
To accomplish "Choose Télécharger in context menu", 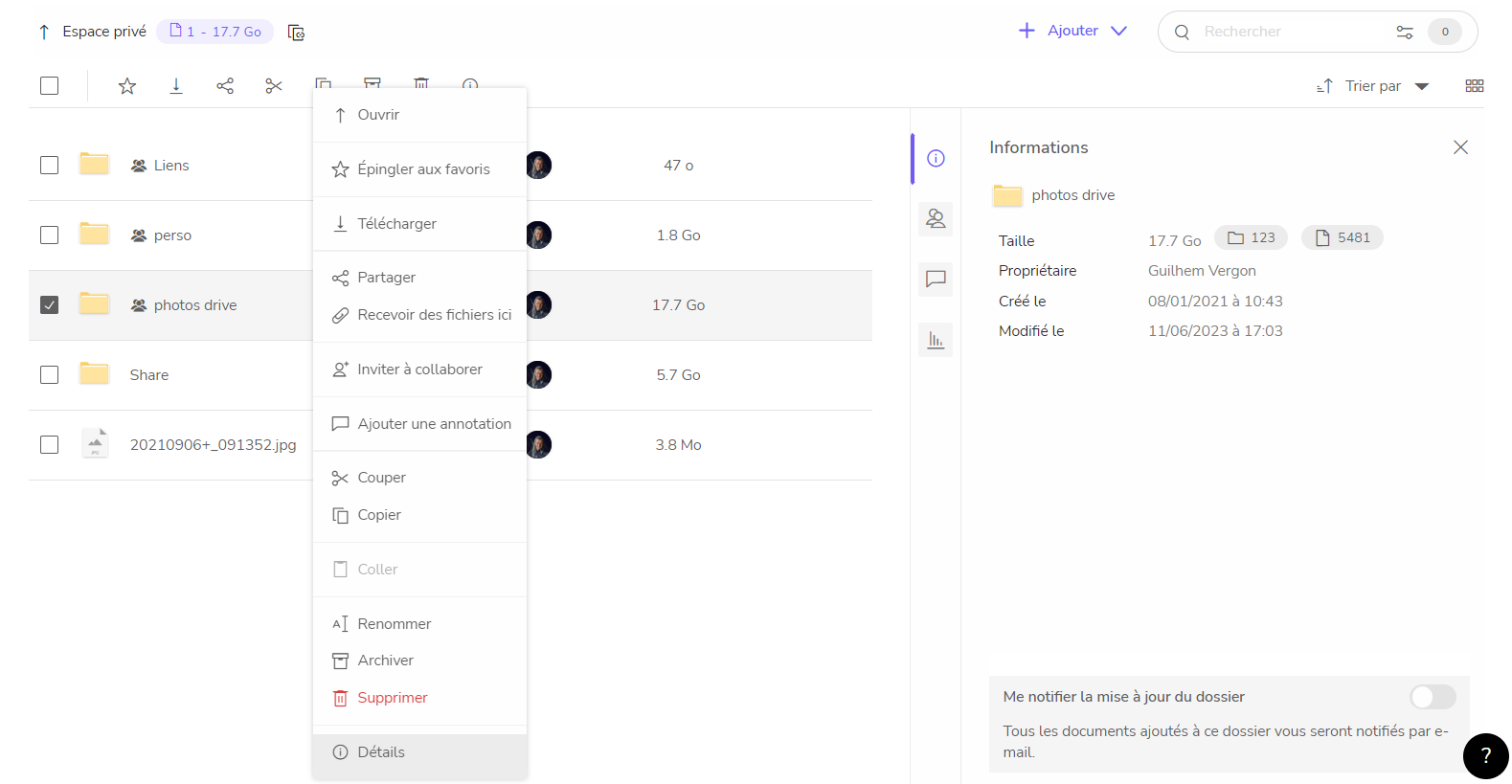I will click(x=419, y=224).
